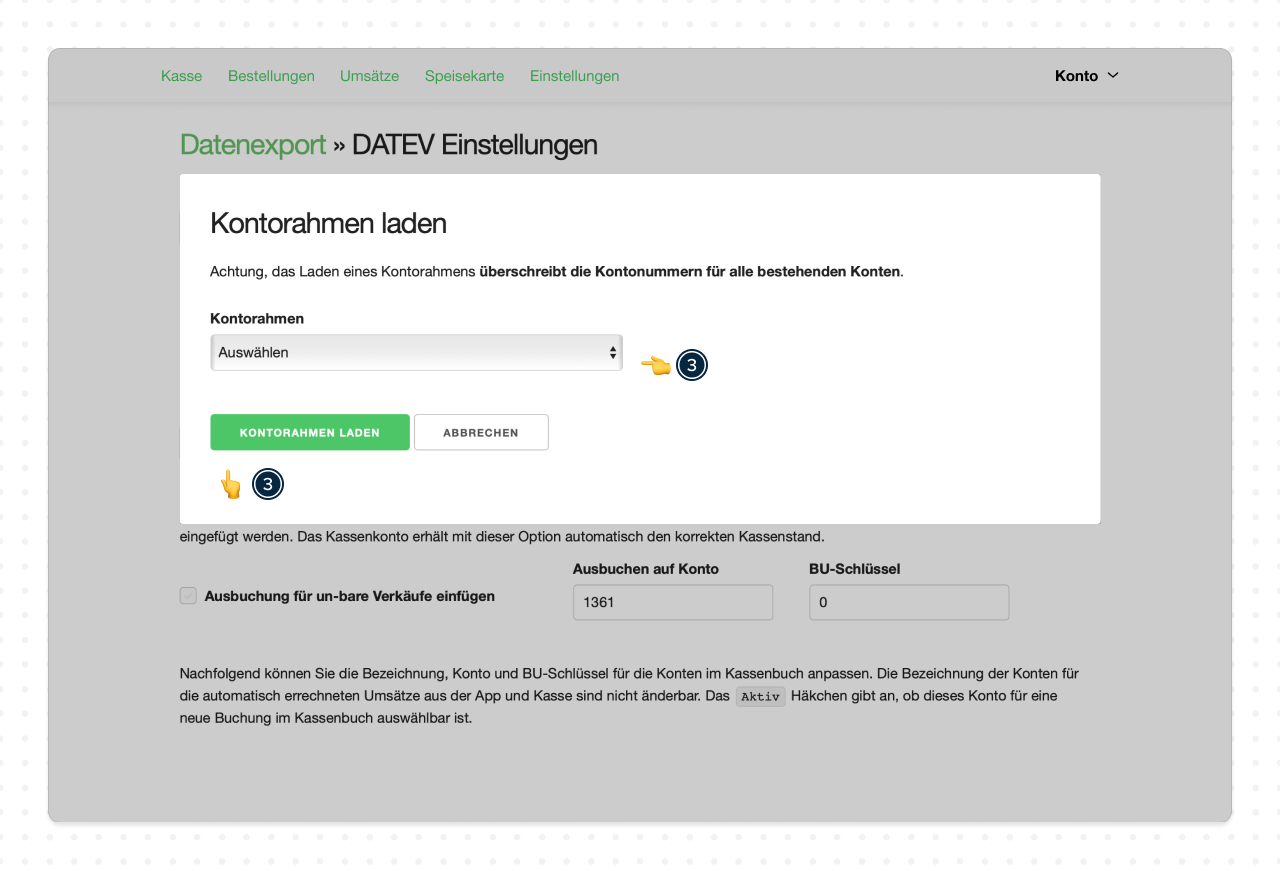Open the Kasse menu item
This screenshot has height=871, width=1280.
181,76
